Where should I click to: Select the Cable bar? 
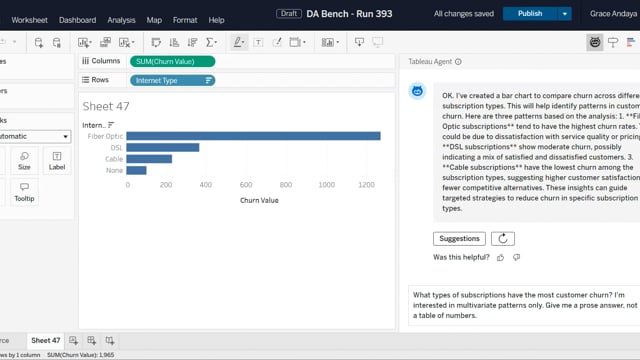tap(149, 159)
